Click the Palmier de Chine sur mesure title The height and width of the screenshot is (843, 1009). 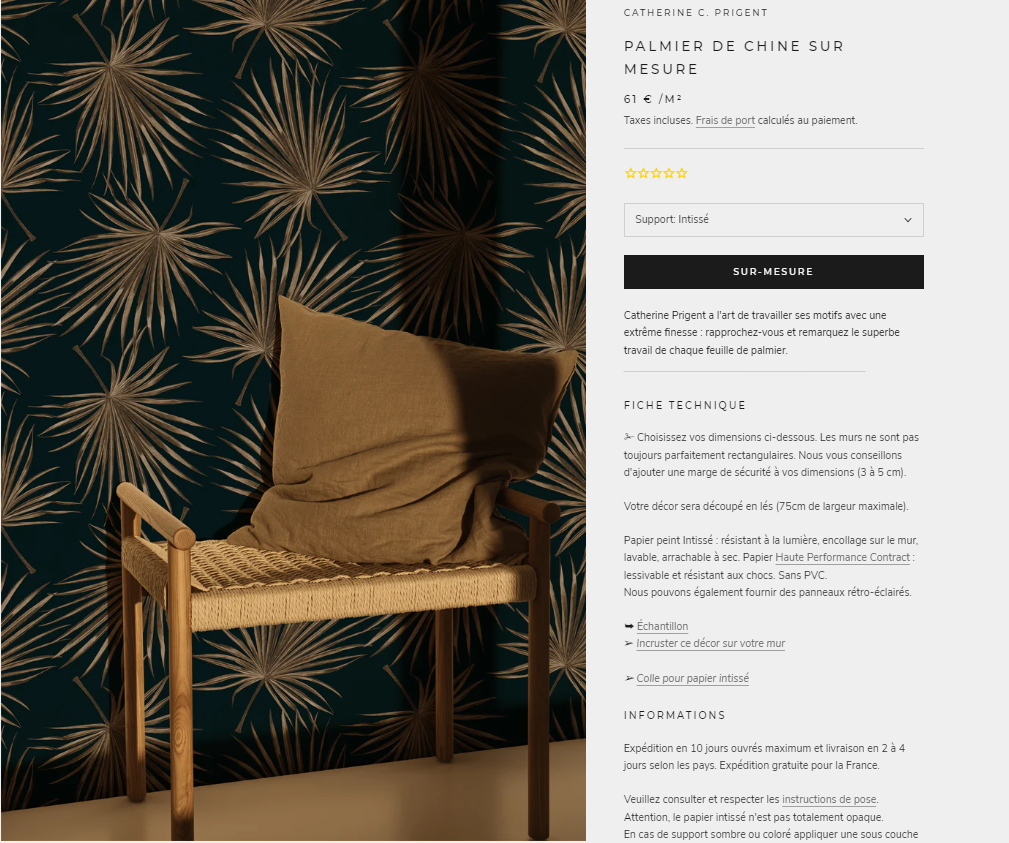click(734, 57)
